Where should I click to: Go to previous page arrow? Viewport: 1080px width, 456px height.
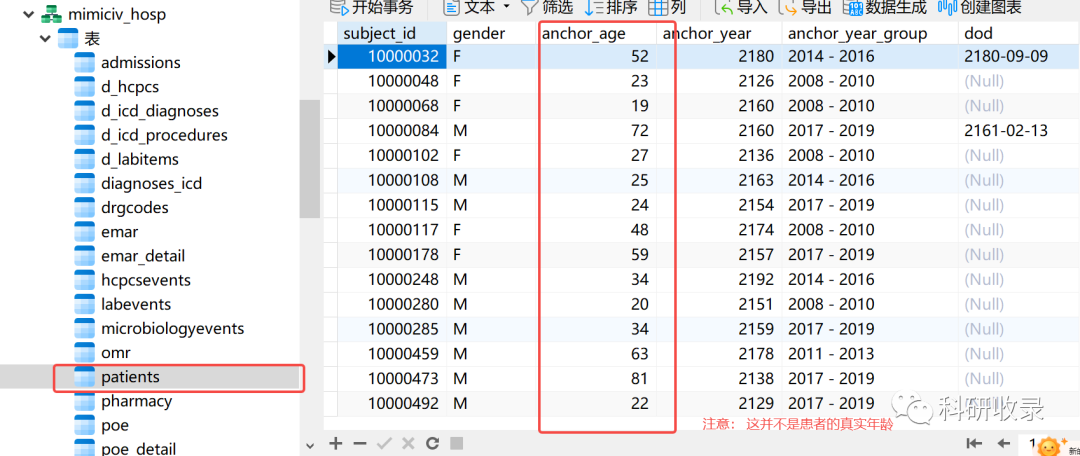click(1003, 444)
